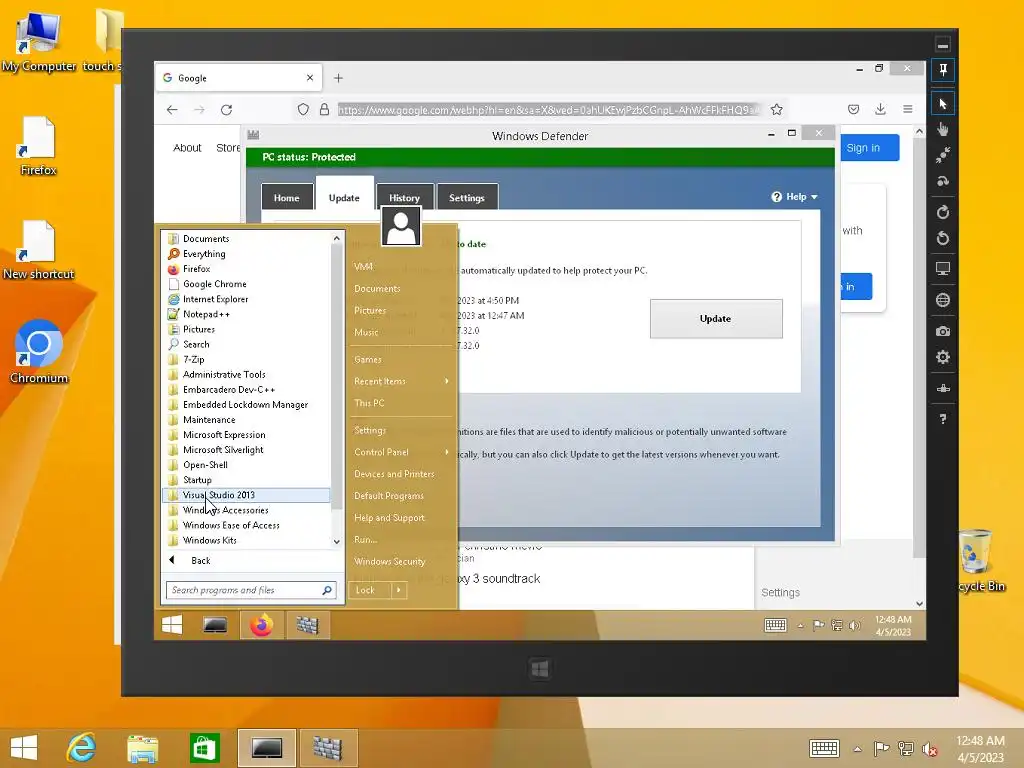Viewport: 1024px width, 768px height.
Task: Click the shield tracking protection icon
Action: click(303, 110)
